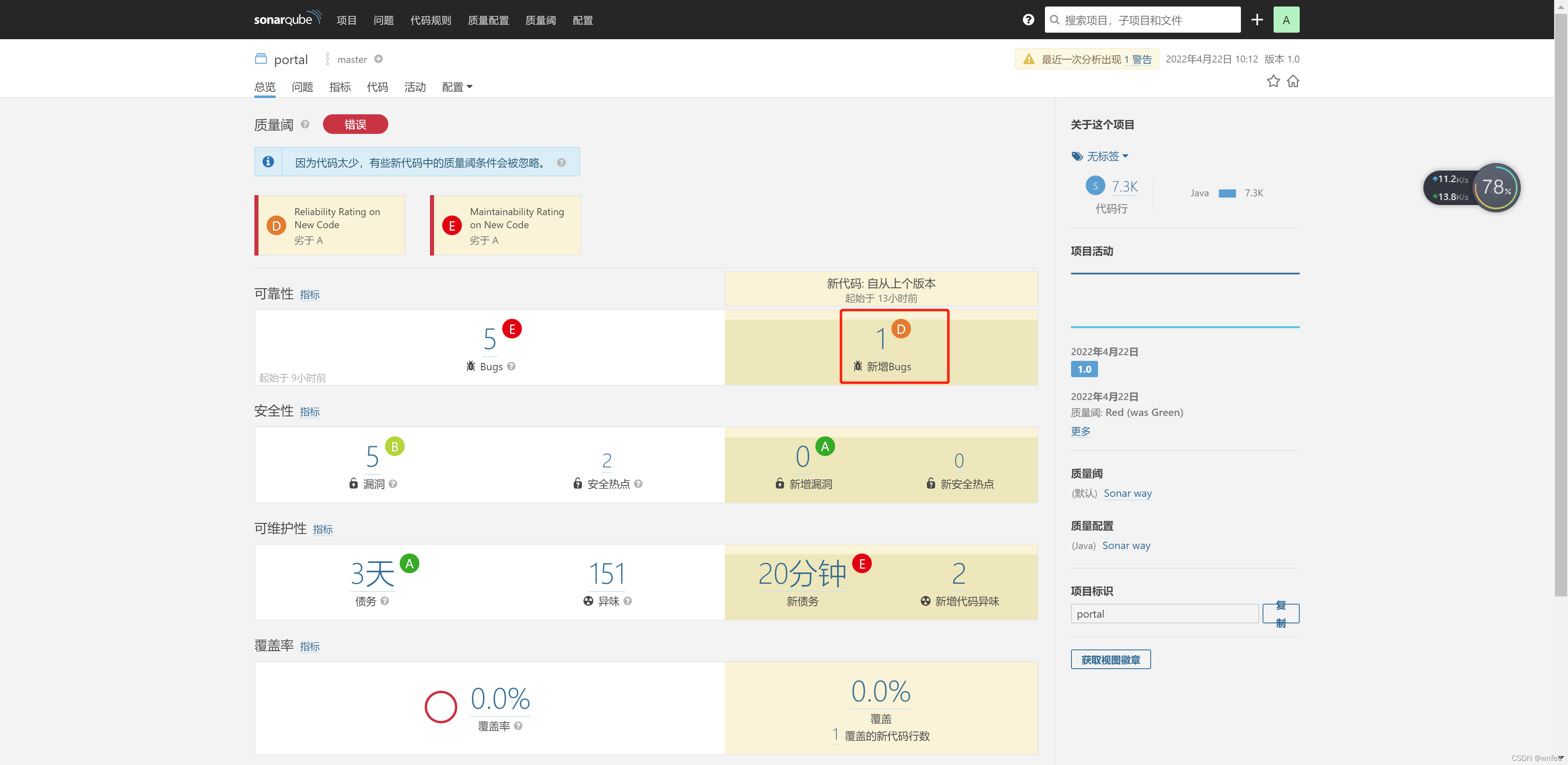The height and width of the screenshot is (765, 1568).
Task: Click help icon next to 质量阈 heading
Action: [x=305, y=124]
